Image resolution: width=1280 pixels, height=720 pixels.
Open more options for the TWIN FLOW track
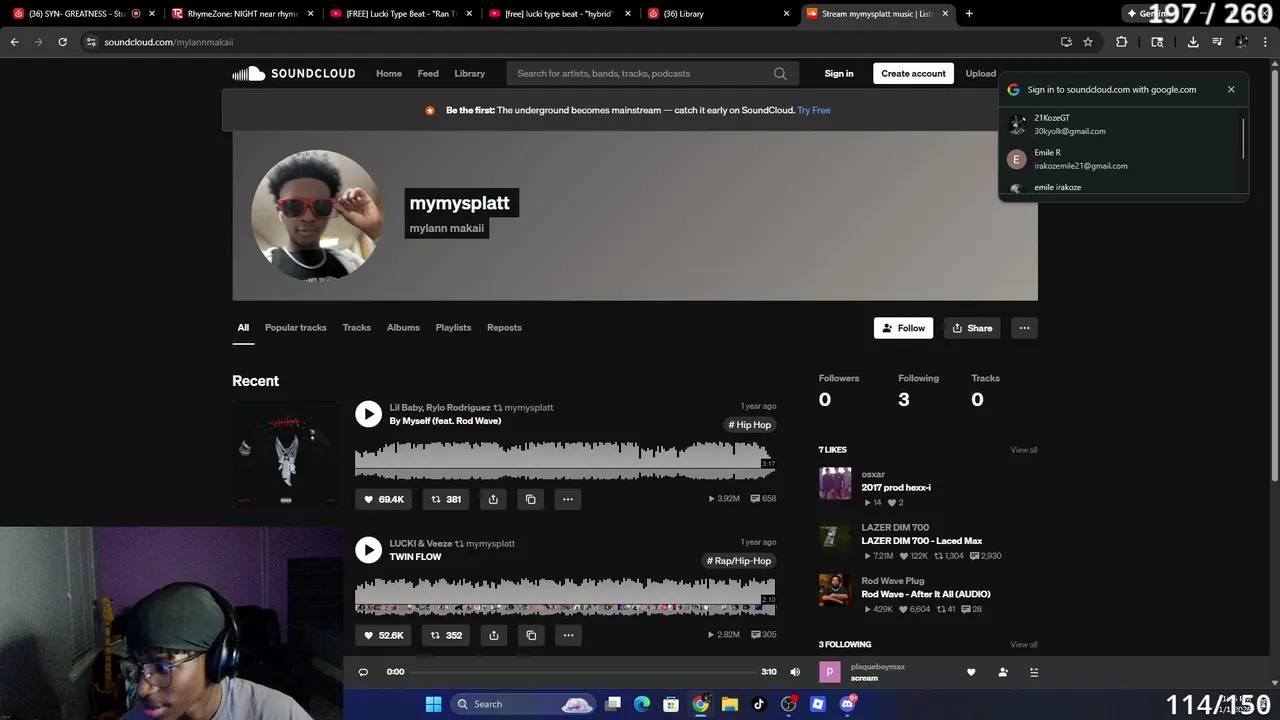568,635
